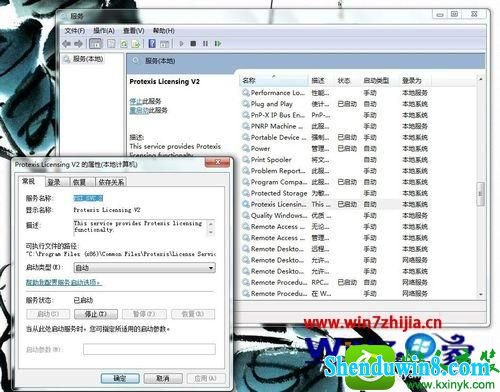Click the Plug and Play gear icon
The image size is (500, 392).
[246, 104]
